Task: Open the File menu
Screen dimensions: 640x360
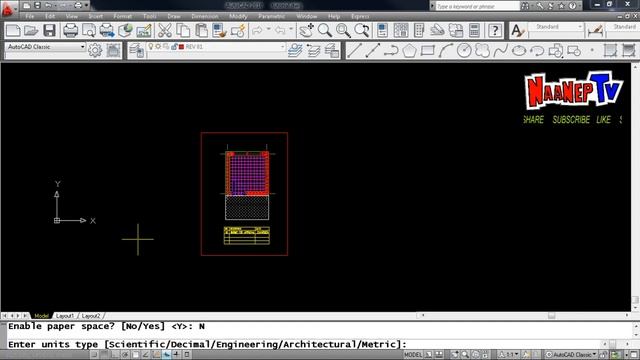Action: pos(29,16)
